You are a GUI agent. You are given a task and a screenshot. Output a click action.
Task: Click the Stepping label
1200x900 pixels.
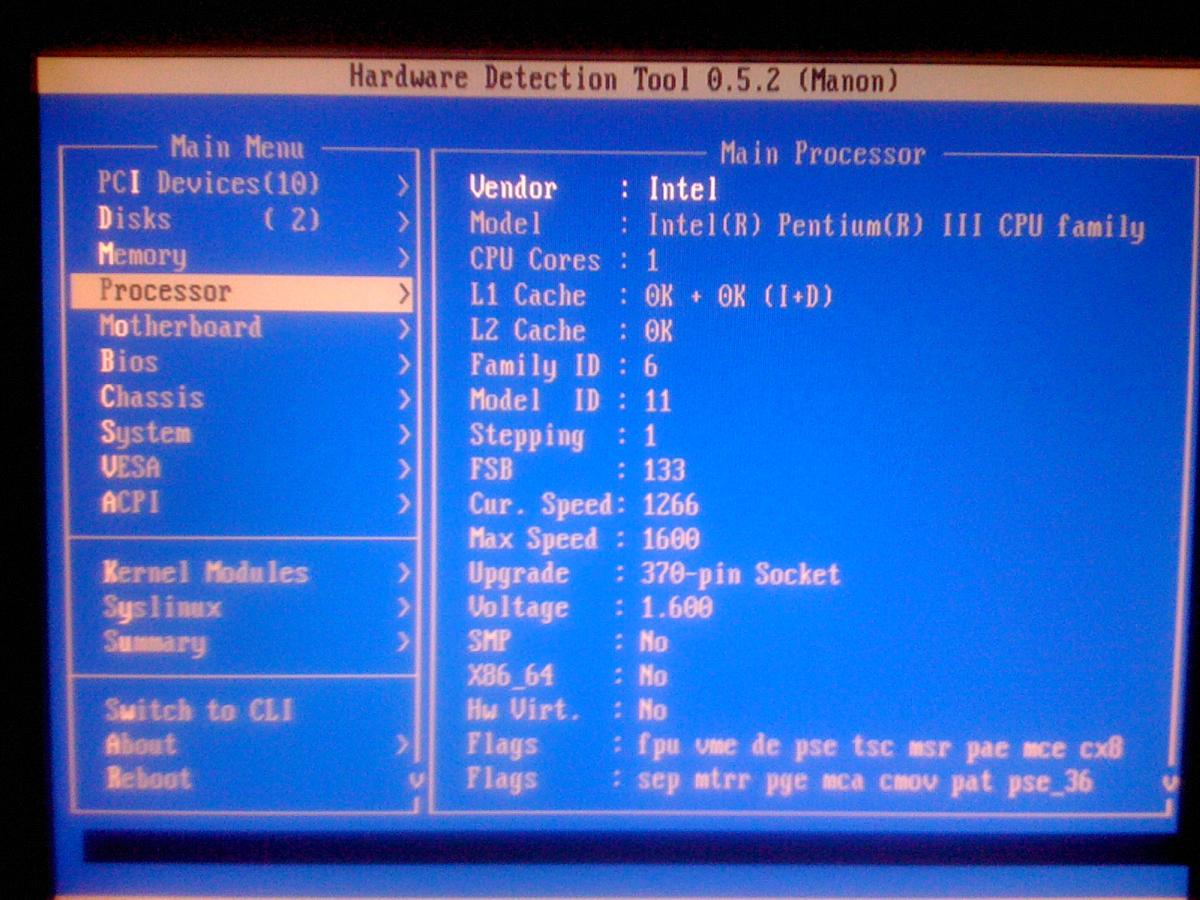point(526,436)
